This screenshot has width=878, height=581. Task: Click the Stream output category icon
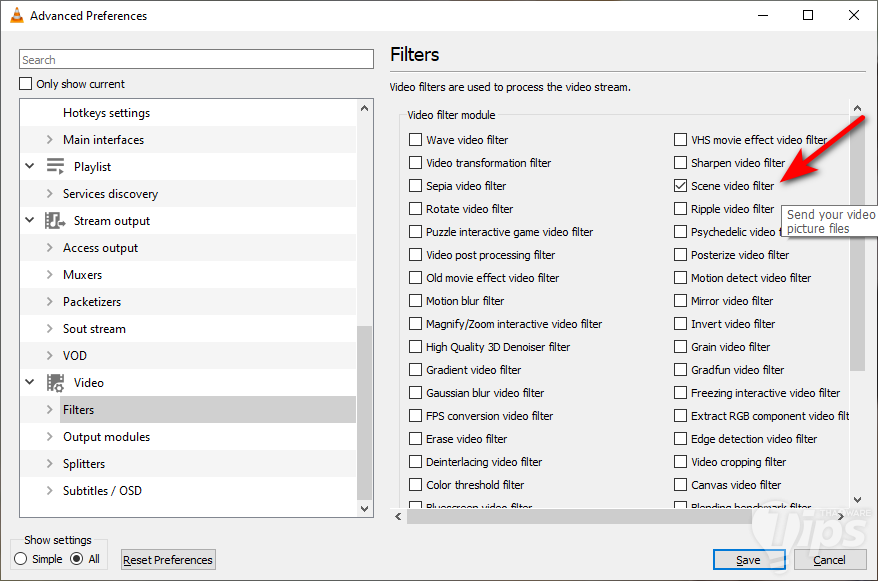(x=55, y=221)
